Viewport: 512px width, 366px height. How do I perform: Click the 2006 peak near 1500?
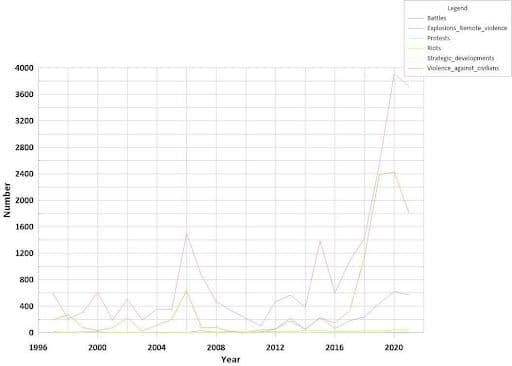coord(187,234)
